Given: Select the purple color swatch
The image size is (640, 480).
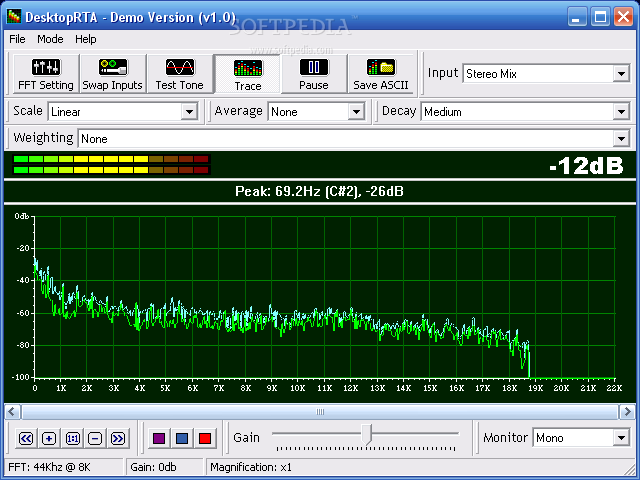Looking at the screenshot, I should (x=159, y=438).
